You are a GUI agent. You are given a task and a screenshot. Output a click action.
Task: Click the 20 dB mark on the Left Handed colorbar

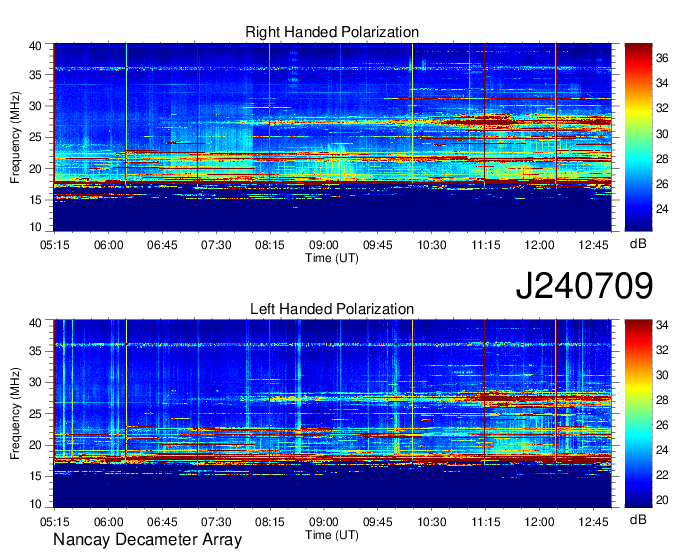[662, 500]
